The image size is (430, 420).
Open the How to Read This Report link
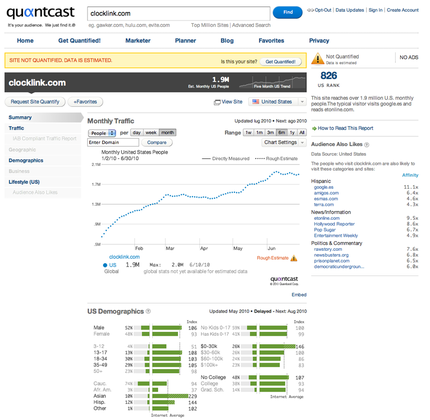pyautogui.click(x=345, y=128)
